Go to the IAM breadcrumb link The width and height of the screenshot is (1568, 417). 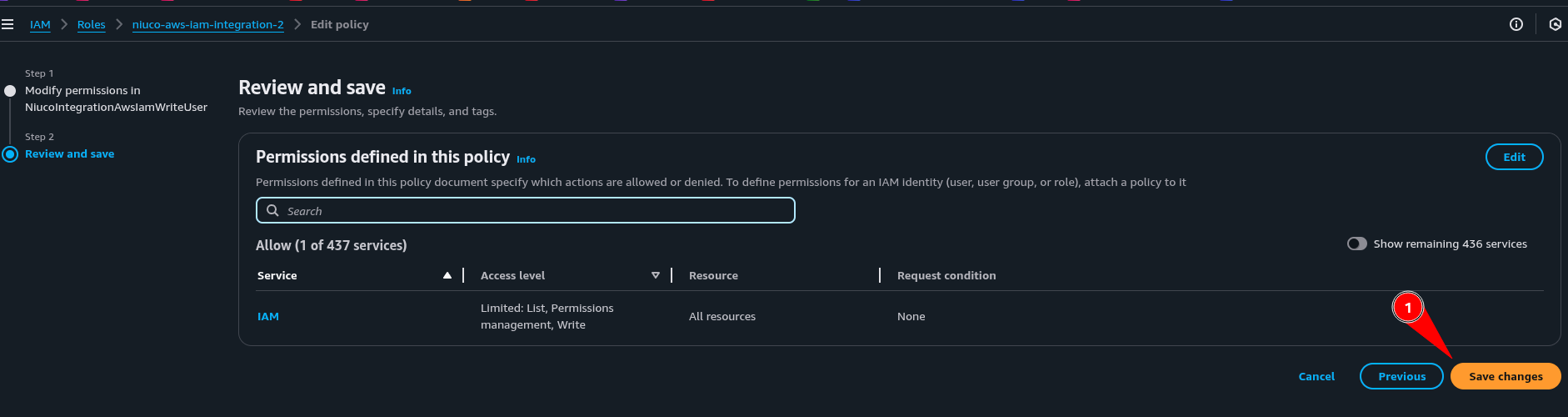(x=40, y=25)
